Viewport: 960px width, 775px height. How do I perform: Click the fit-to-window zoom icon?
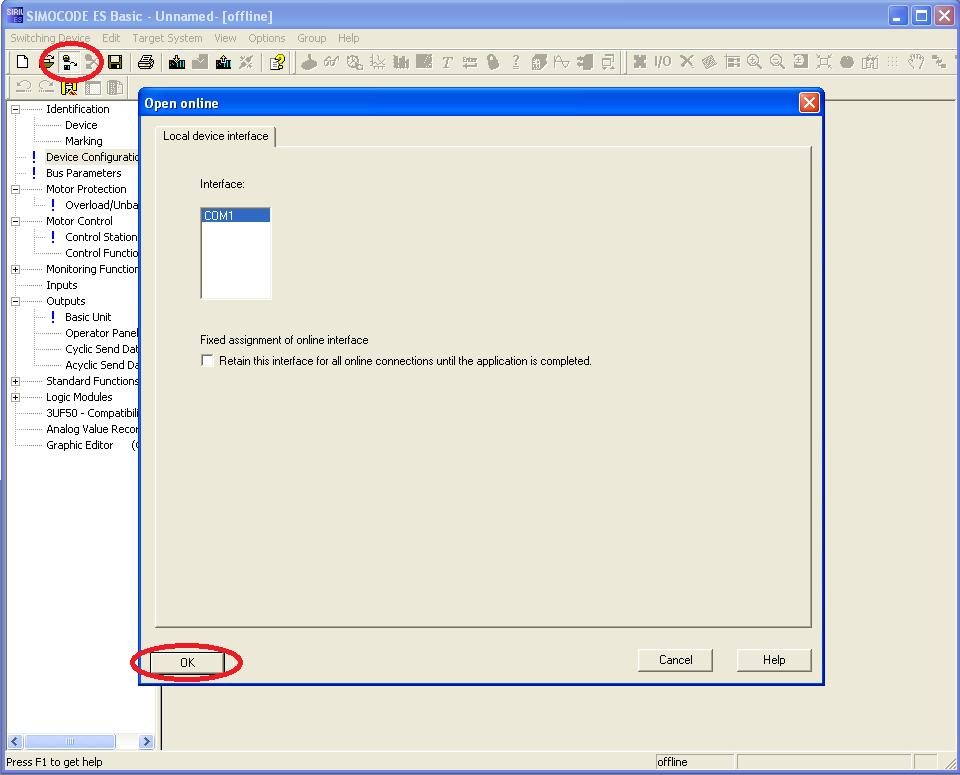coord(823,62)
